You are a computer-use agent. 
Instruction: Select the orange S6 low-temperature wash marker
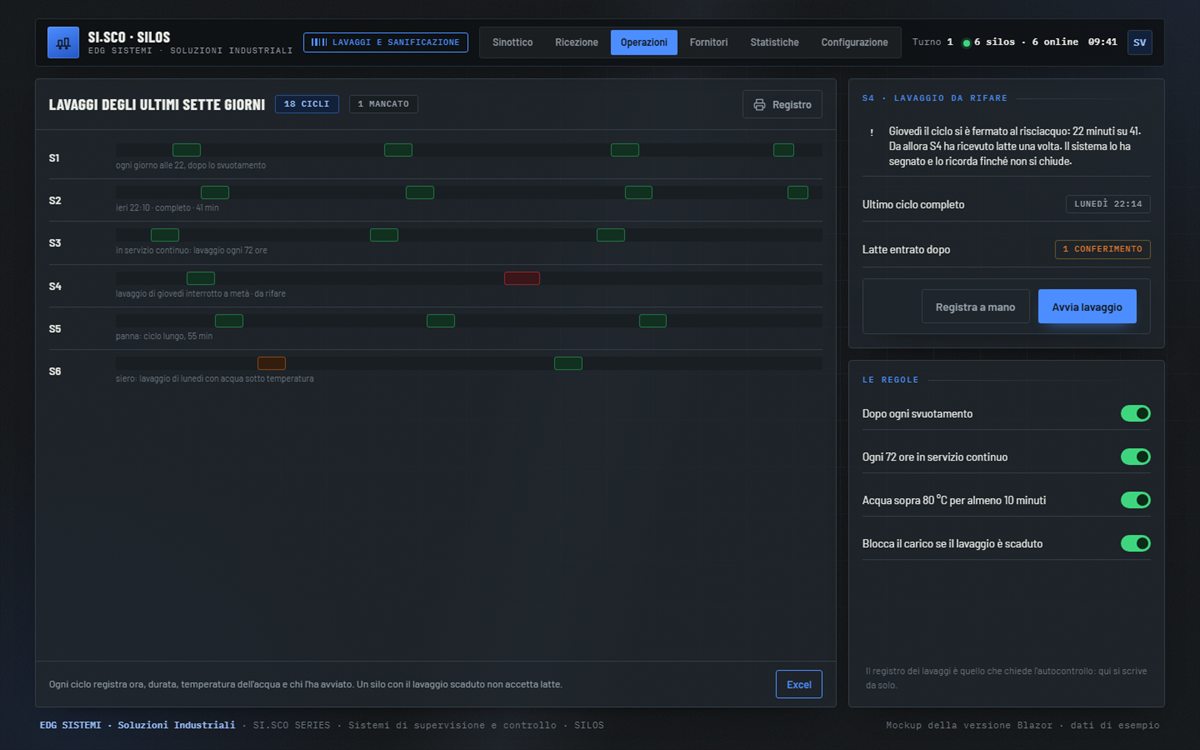271,363
